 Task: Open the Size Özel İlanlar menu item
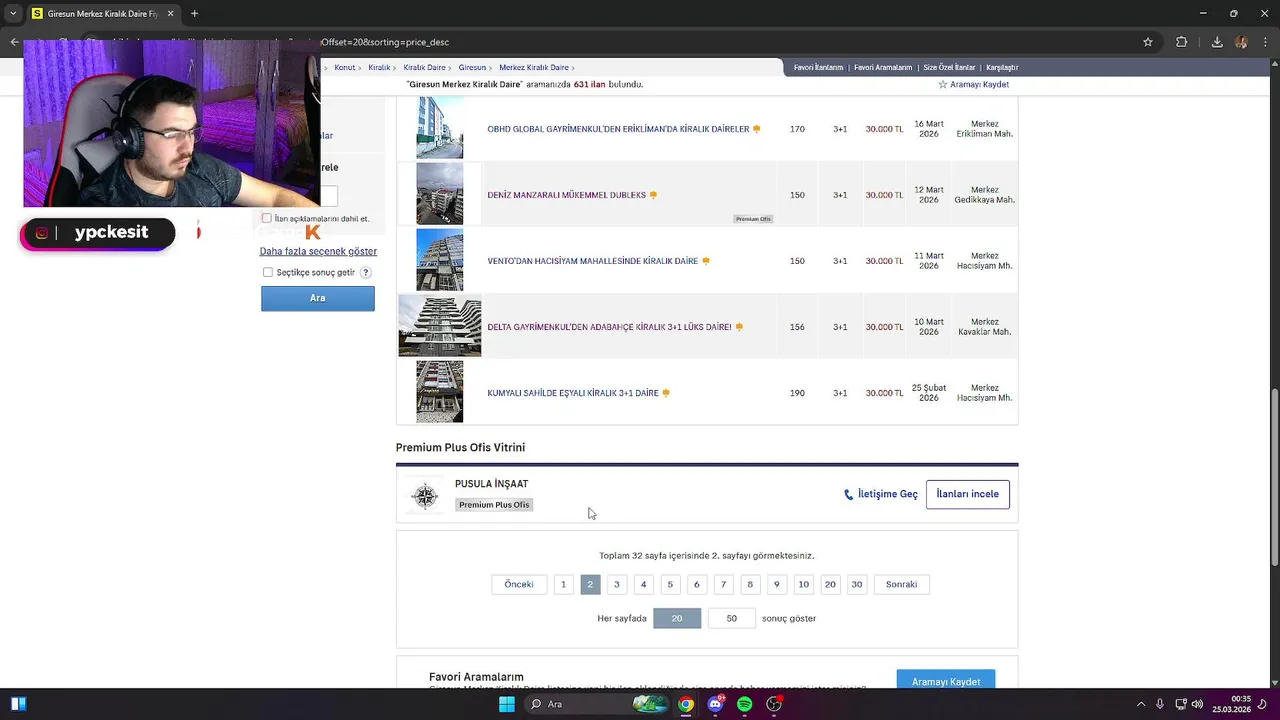(x=949, y=68)
